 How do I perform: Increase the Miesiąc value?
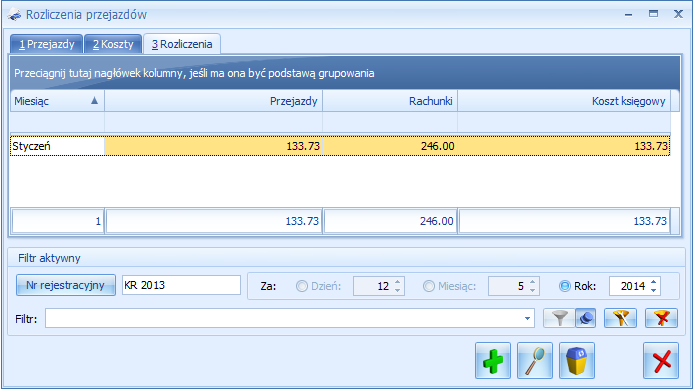[x=533, y=281]
